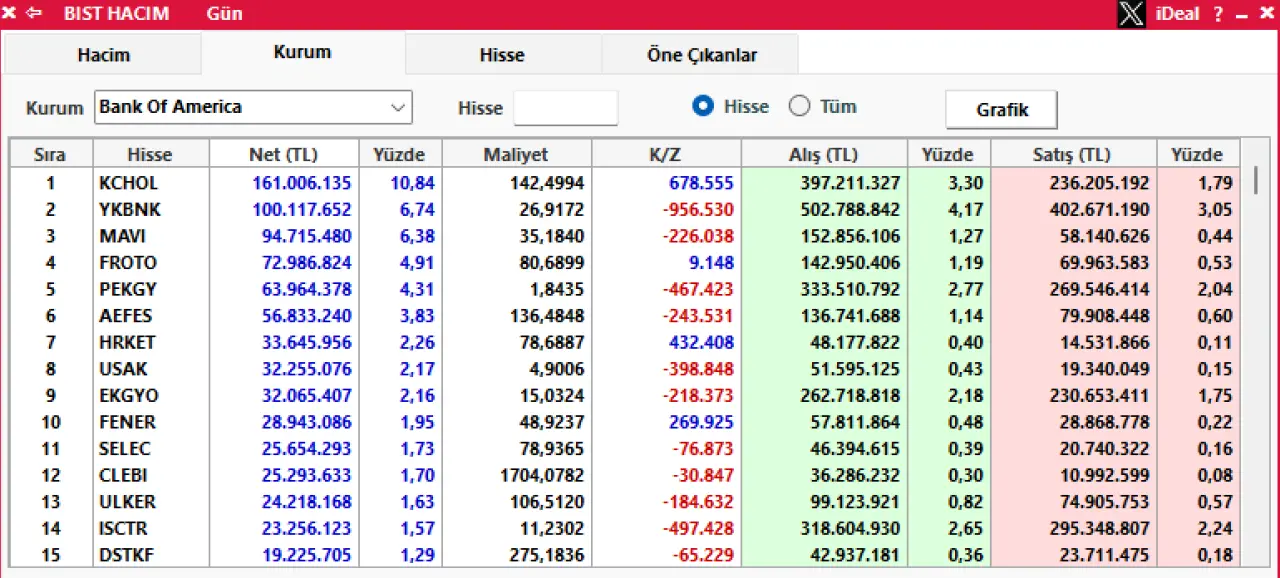Click the USAK stock symbol
The width and height of the screenshot is (1280, 578).
pos(123,369)
